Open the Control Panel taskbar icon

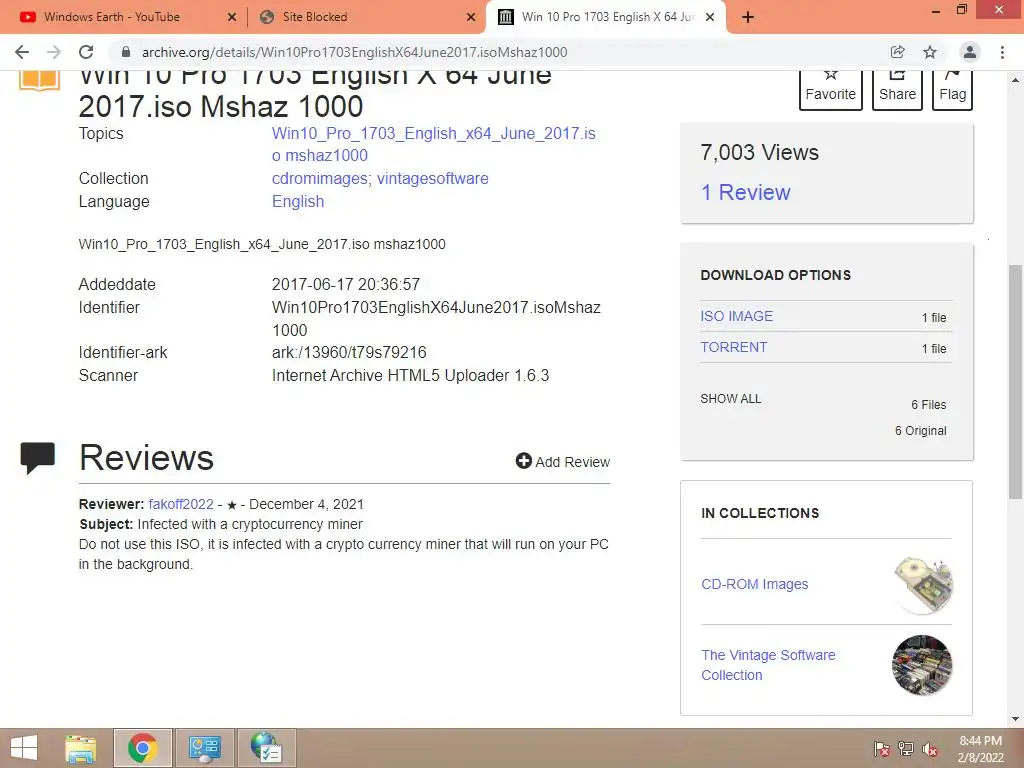tap(204, 748)
